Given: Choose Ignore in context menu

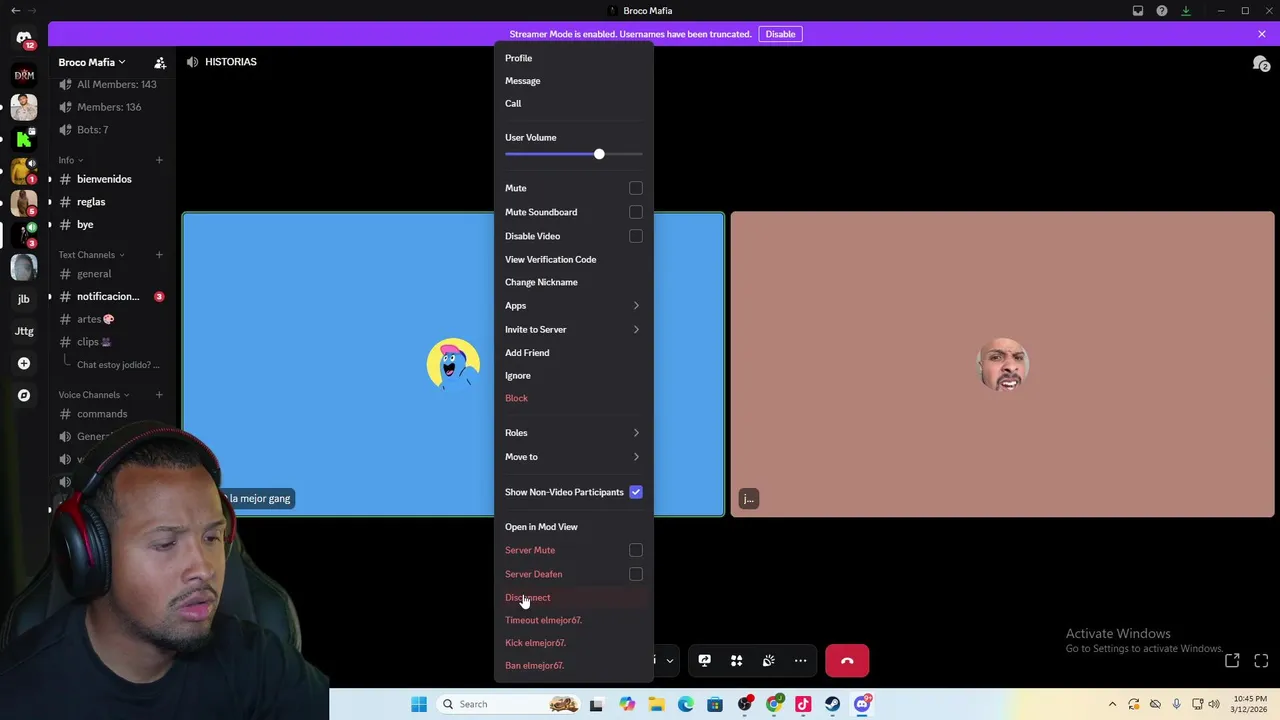Looking at the screenshot, I should [573, 376].
